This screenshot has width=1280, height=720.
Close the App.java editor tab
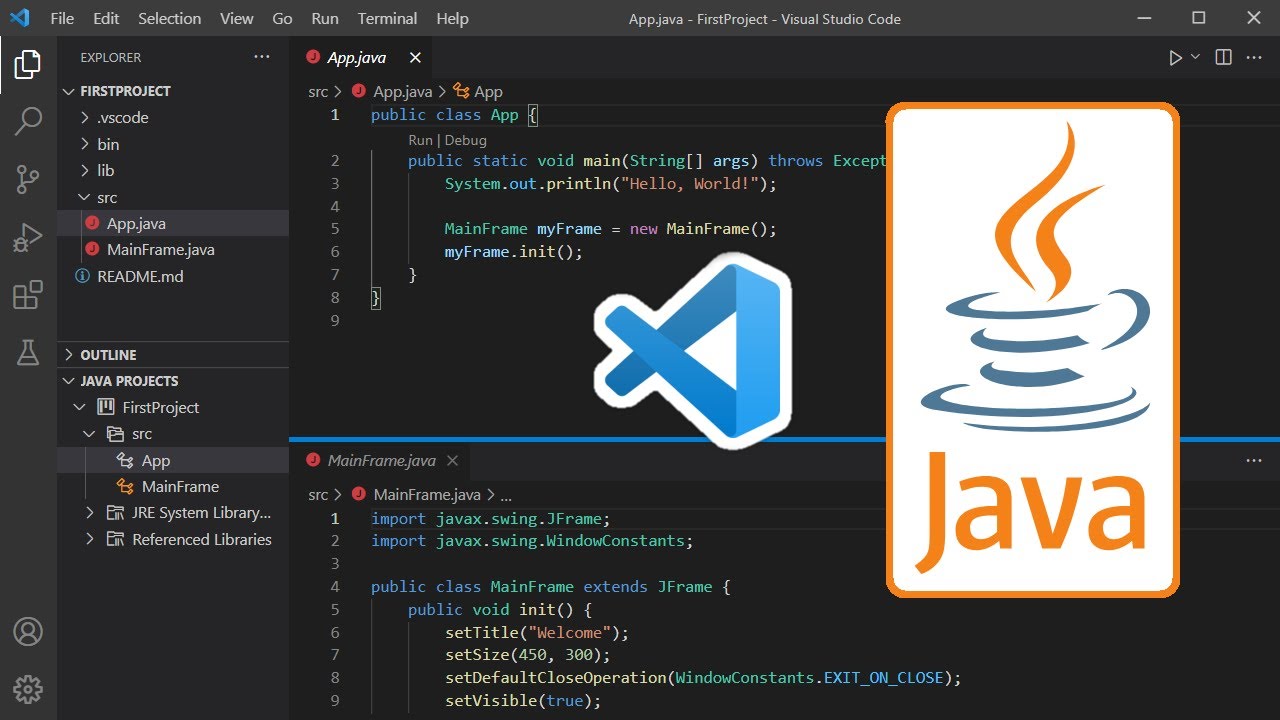pyautogui.click(x=415, y=58)
